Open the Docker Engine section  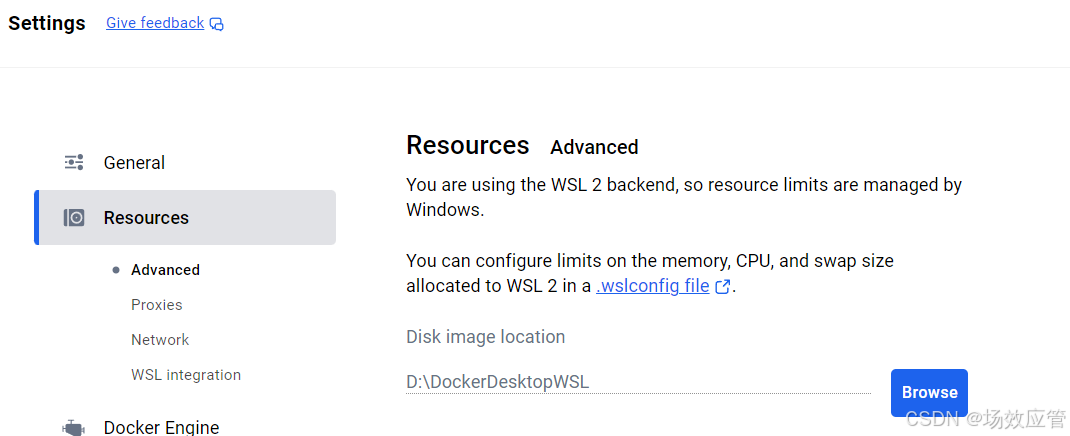[x=161, y=427]
